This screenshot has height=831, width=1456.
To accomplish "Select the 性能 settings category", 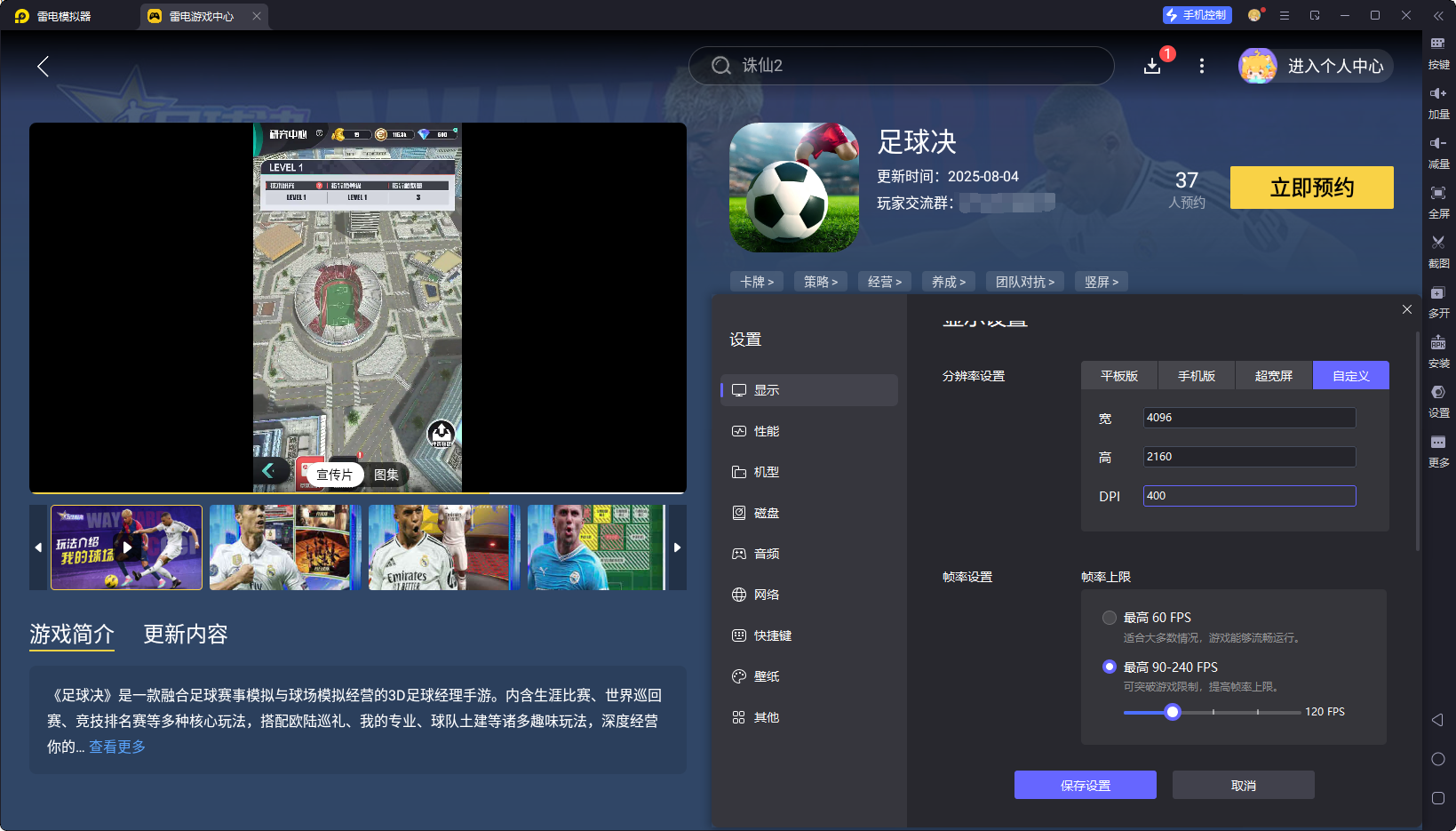I will pos(809,431).
